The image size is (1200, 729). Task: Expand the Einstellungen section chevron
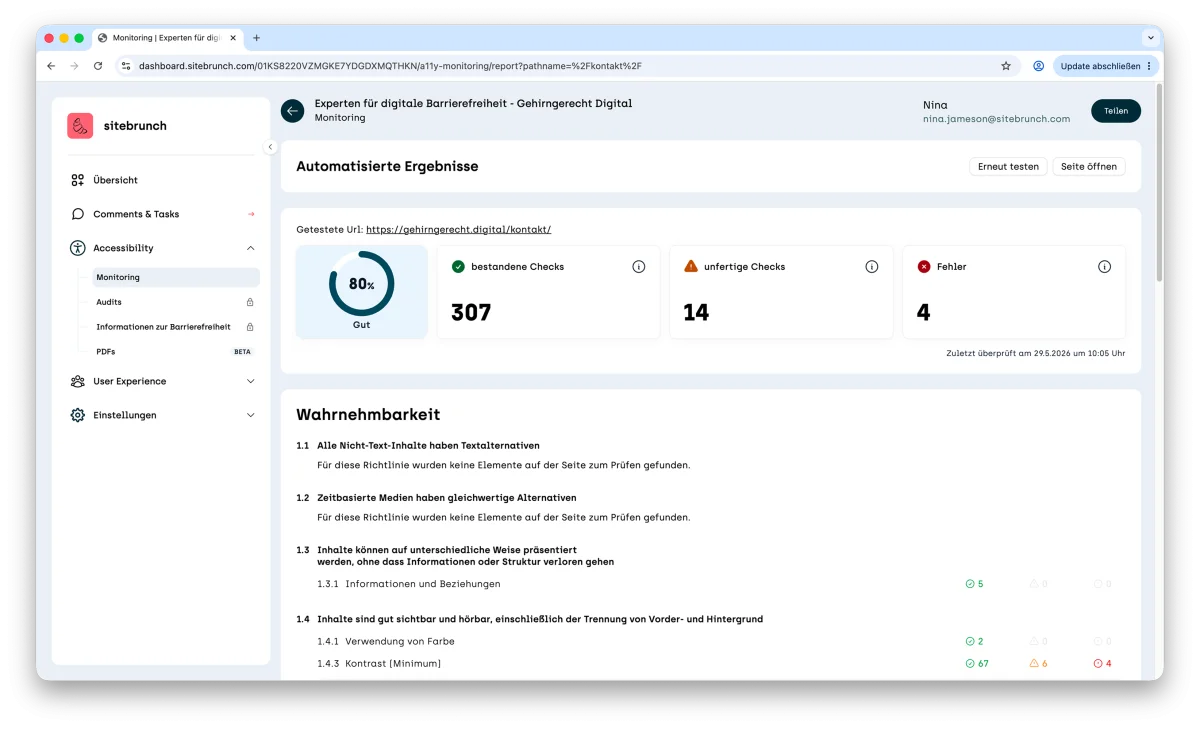(250, 415)
